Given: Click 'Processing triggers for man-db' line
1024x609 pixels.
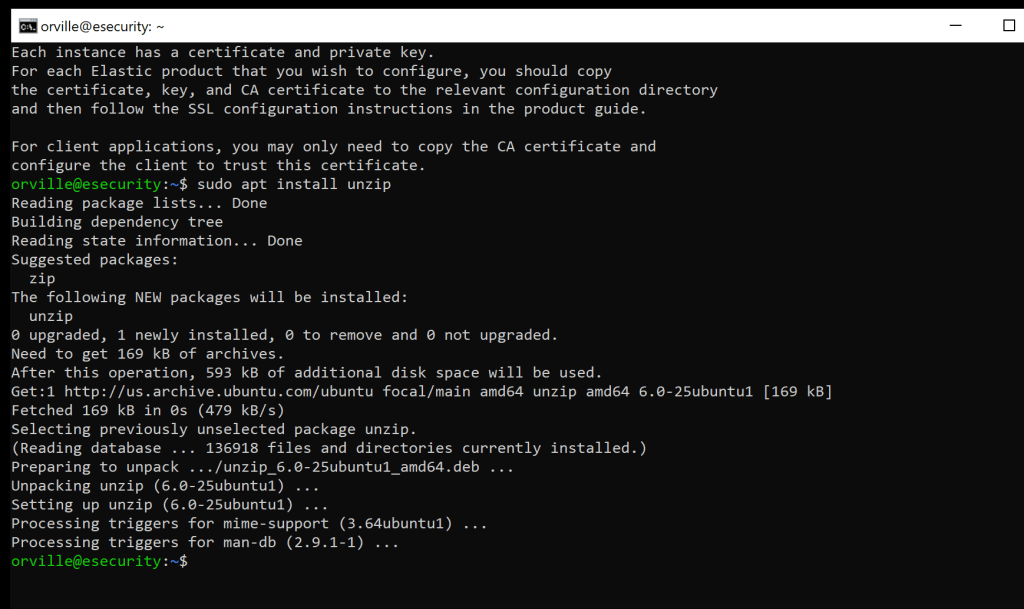Looking at the screenshot, I should (205, 542).
